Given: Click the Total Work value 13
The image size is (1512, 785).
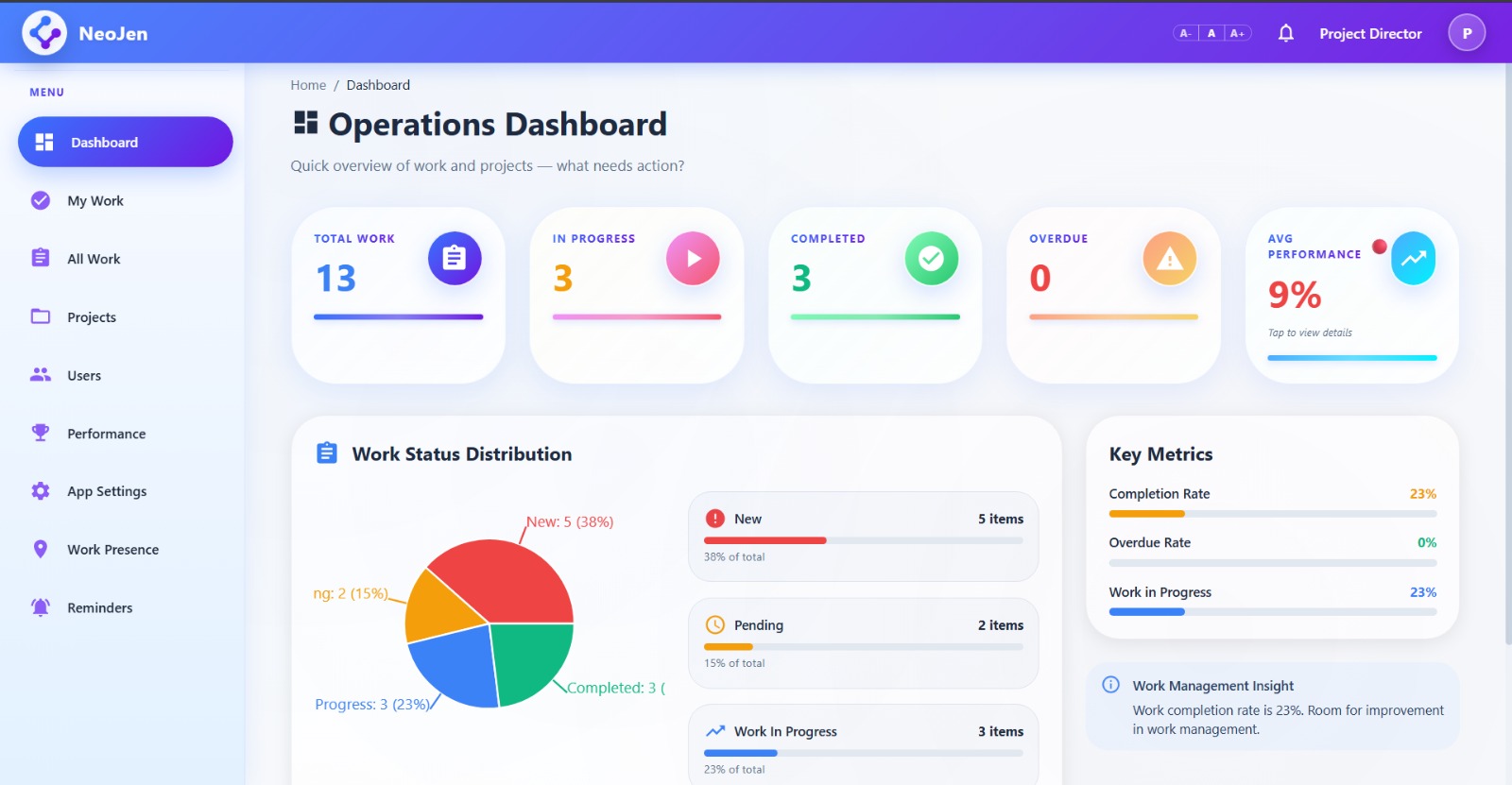Looking at the screenshot, I should (x=335, y=278).
